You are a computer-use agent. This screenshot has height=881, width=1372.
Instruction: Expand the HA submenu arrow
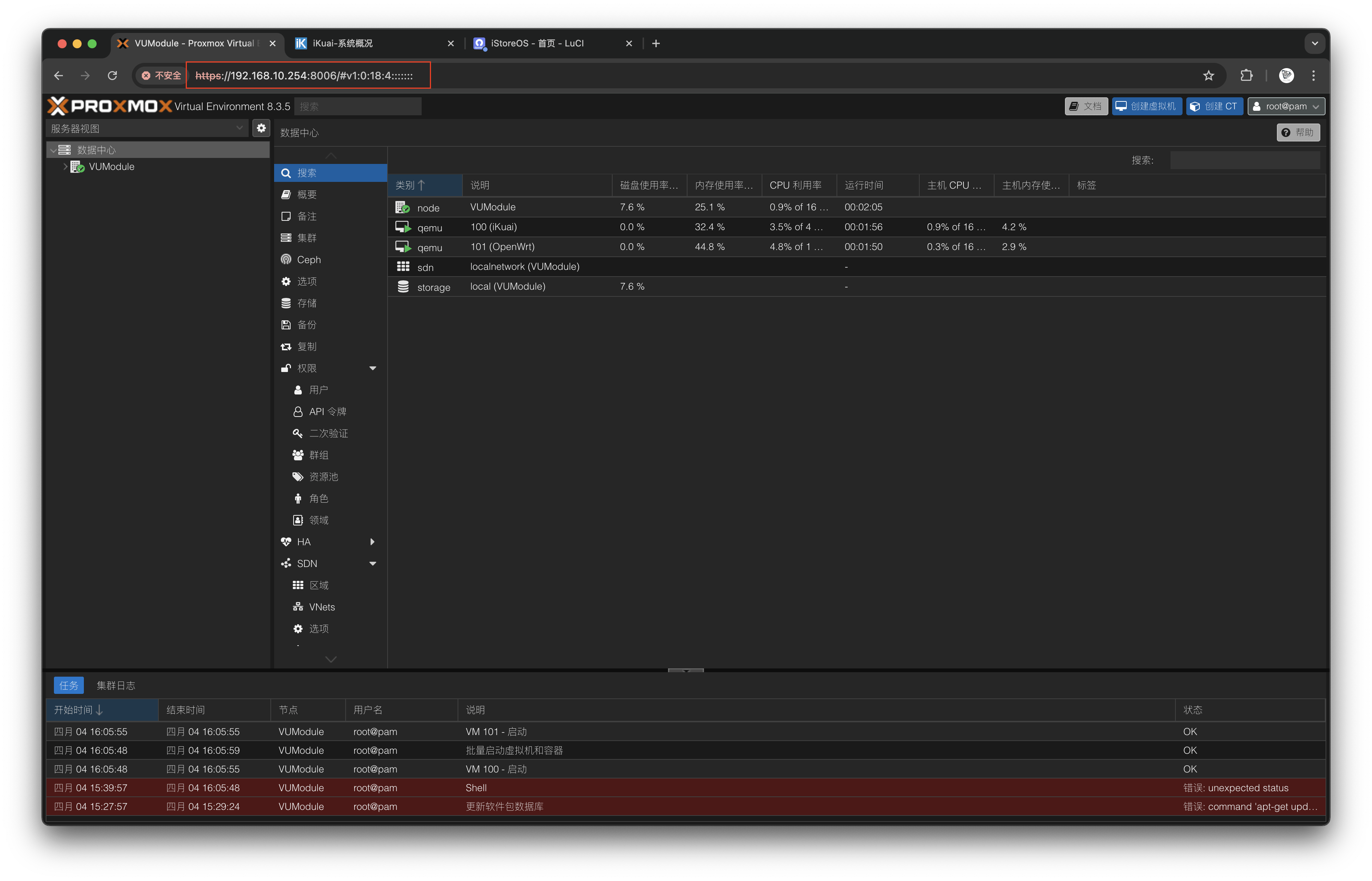[373, 542]
